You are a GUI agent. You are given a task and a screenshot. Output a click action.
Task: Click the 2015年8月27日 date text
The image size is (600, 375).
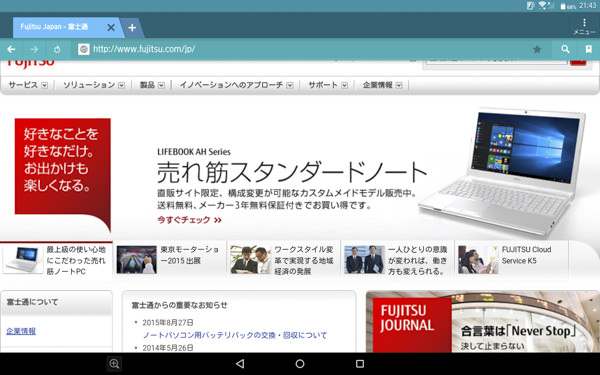(x=168, y=323)
